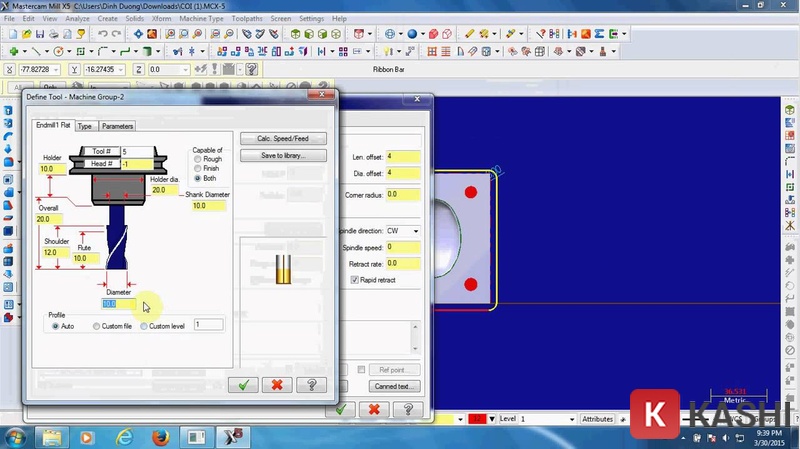Toggle the Rapid retract checkbox
800x449 pixels.
355,280
